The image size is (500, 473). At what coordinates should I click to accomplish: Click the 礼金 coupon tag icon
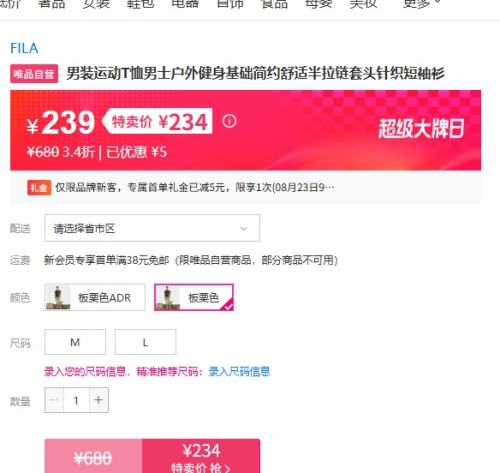39,188
